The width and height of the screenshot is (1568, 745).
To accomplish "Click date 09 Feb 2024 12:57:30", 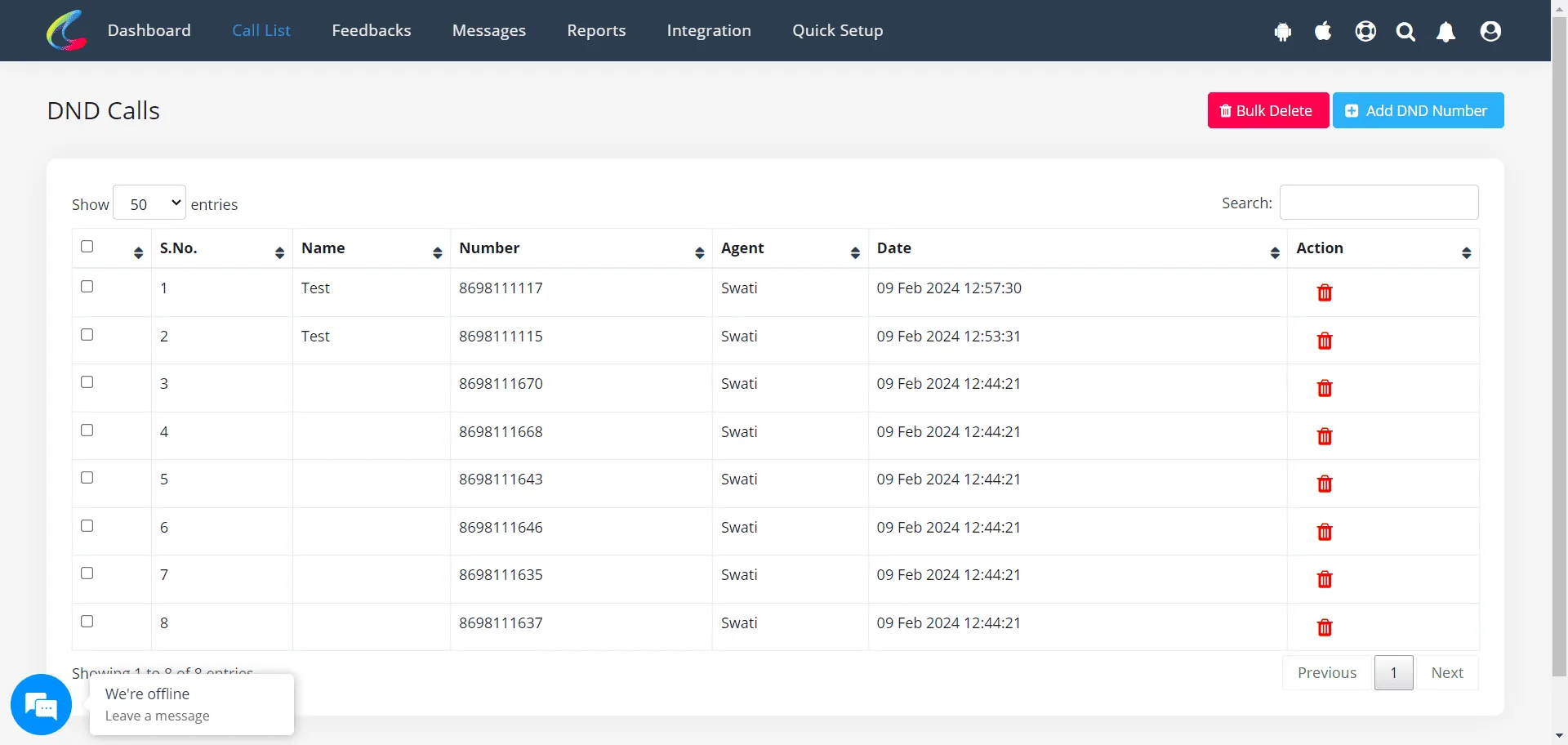I will coord(949,288).
